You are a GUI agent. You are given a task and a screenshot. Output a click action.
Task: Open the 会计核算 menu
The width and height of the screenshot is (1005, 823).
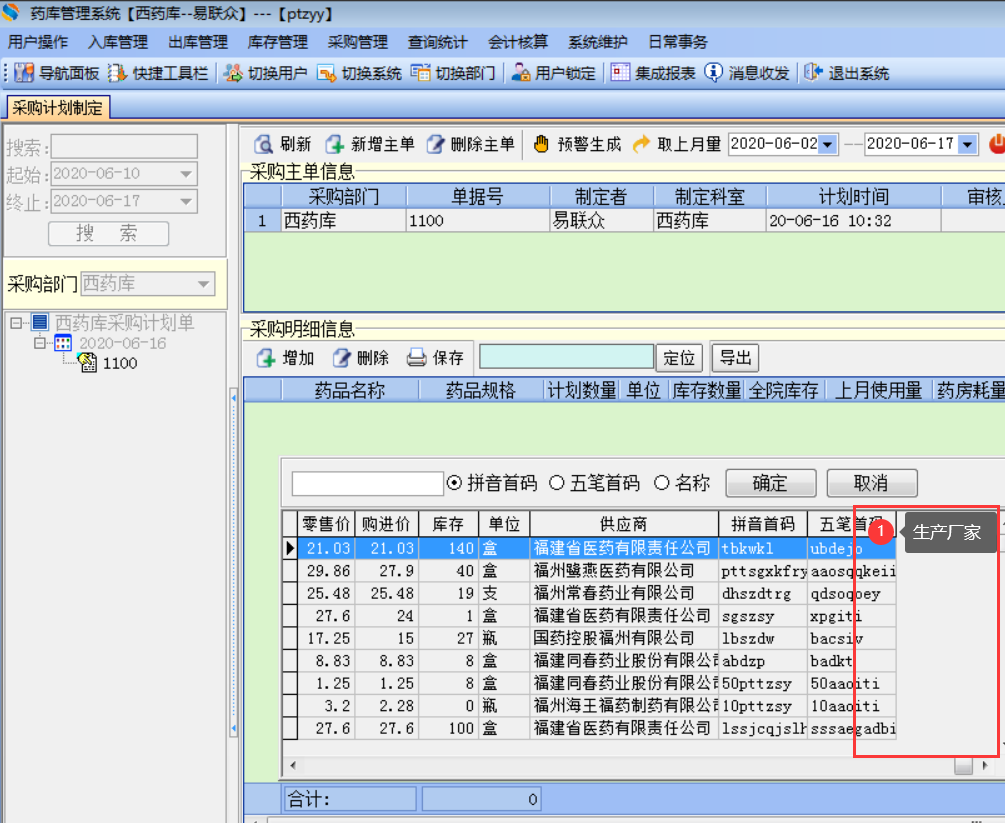tap(518, 42)
